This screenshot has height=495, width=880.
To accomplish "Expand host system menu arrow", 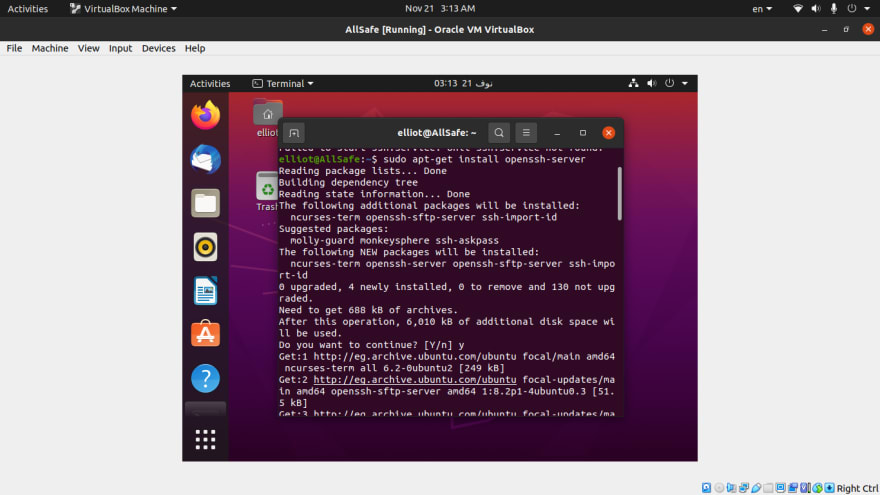I will [x=867, y=8].
